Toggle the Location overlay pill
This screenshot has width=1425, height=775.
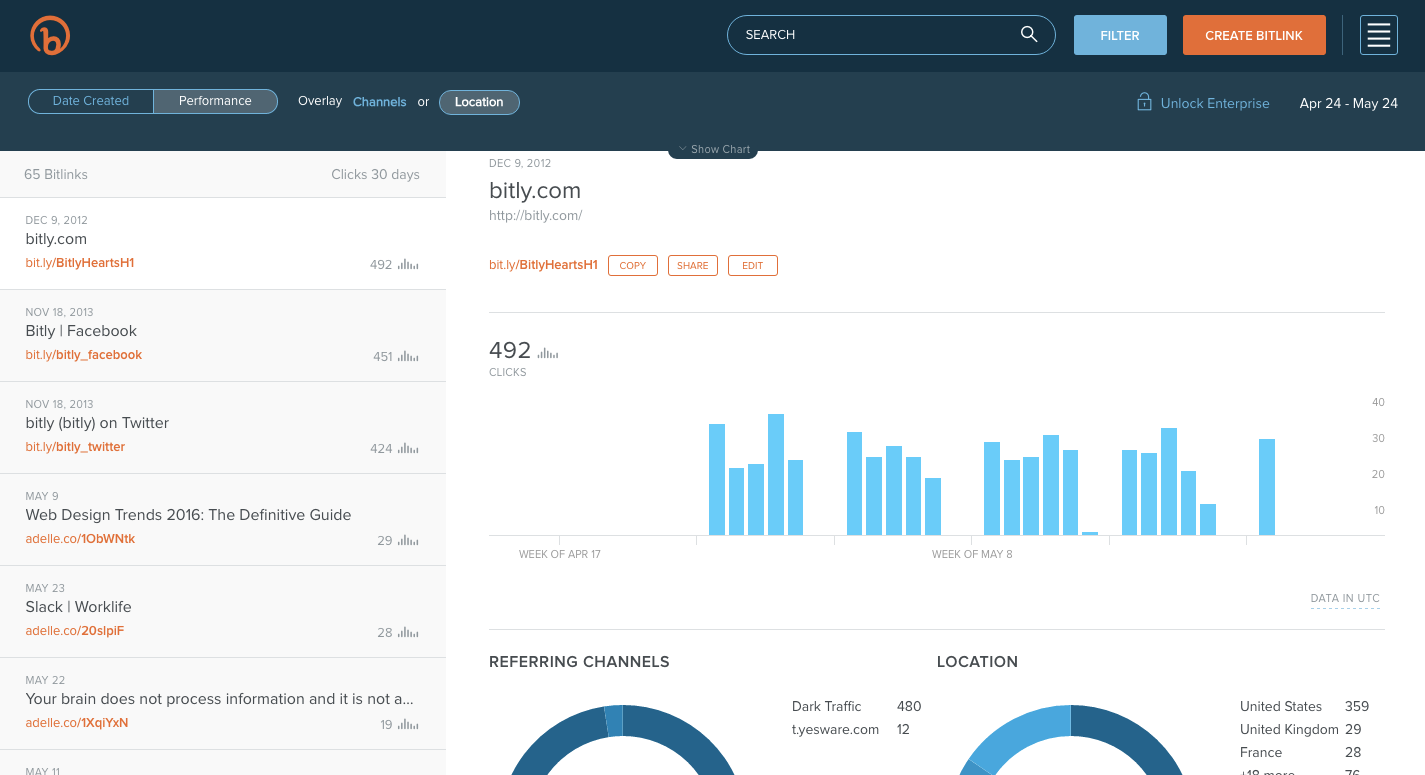click(x=479, y=102)
